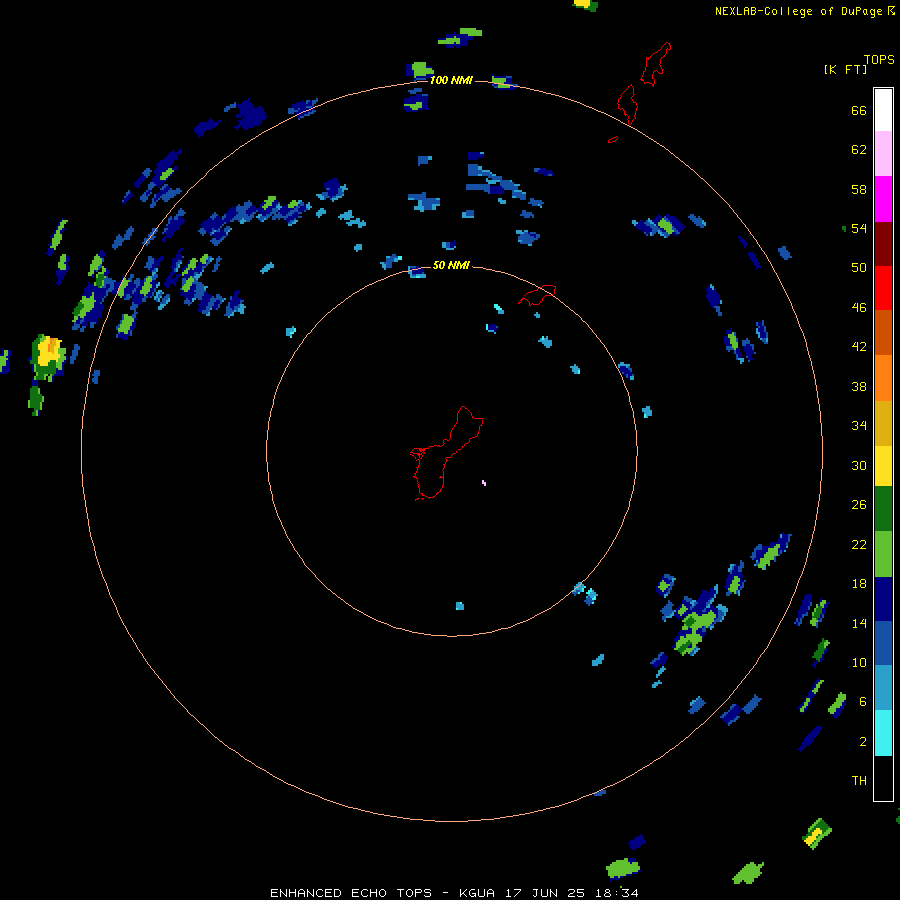Click legend value "54"
Screen dimensions: 900x900
[859, 228]
